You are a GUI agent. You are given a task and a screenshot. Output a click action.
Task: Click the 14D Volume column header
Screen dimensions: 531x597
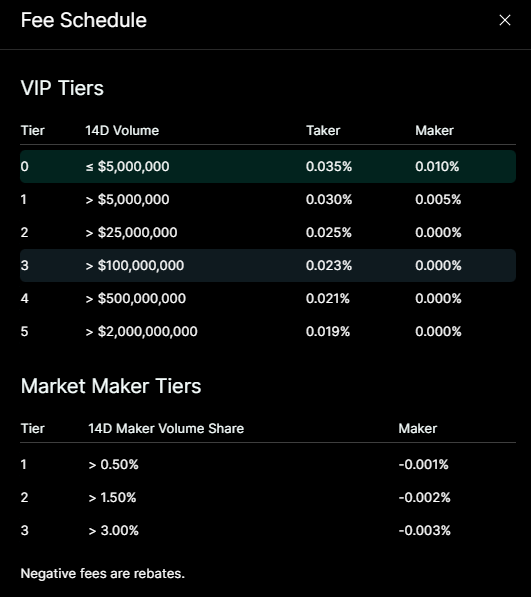point(122,131)
